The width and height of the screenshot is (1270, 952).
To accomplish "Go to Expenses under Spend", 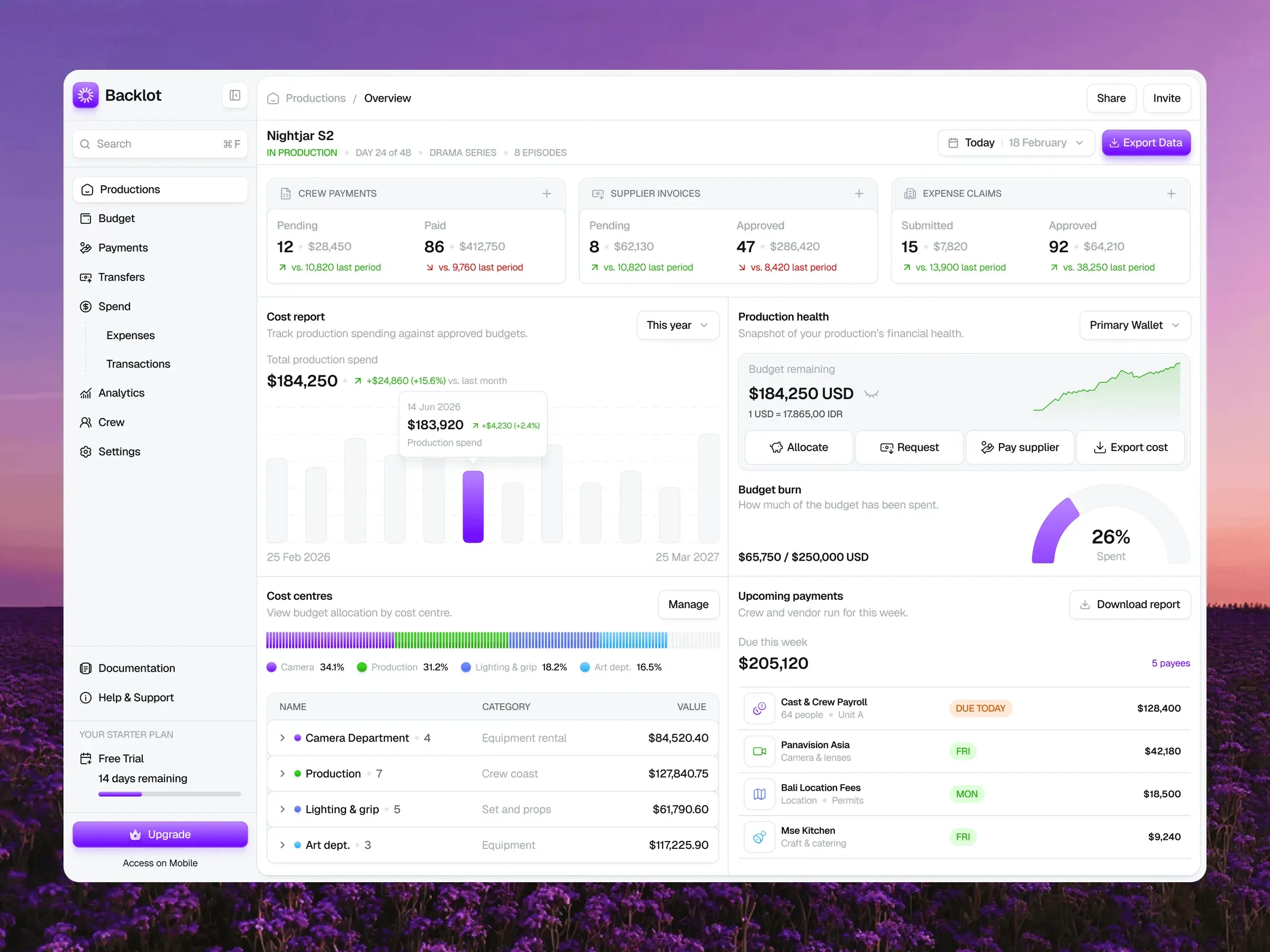I will (130, 336).
